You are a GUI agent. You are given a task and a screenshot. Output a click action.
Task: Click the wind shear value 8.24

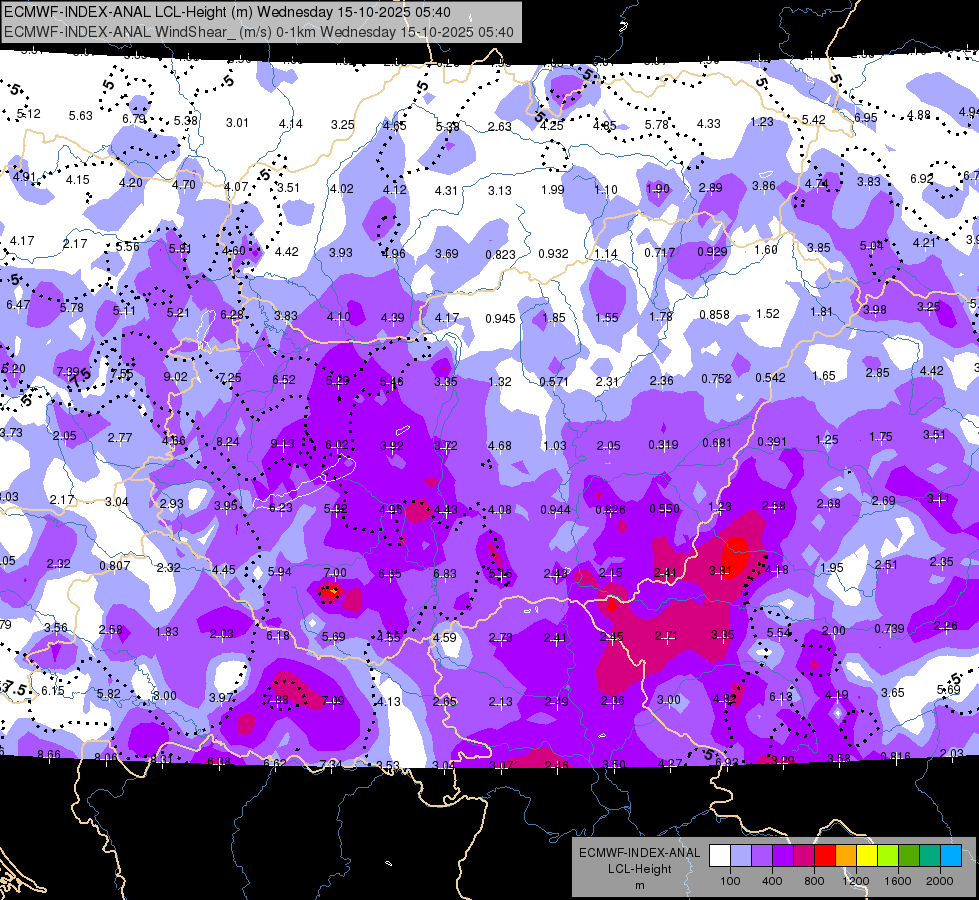coord(228,442)
